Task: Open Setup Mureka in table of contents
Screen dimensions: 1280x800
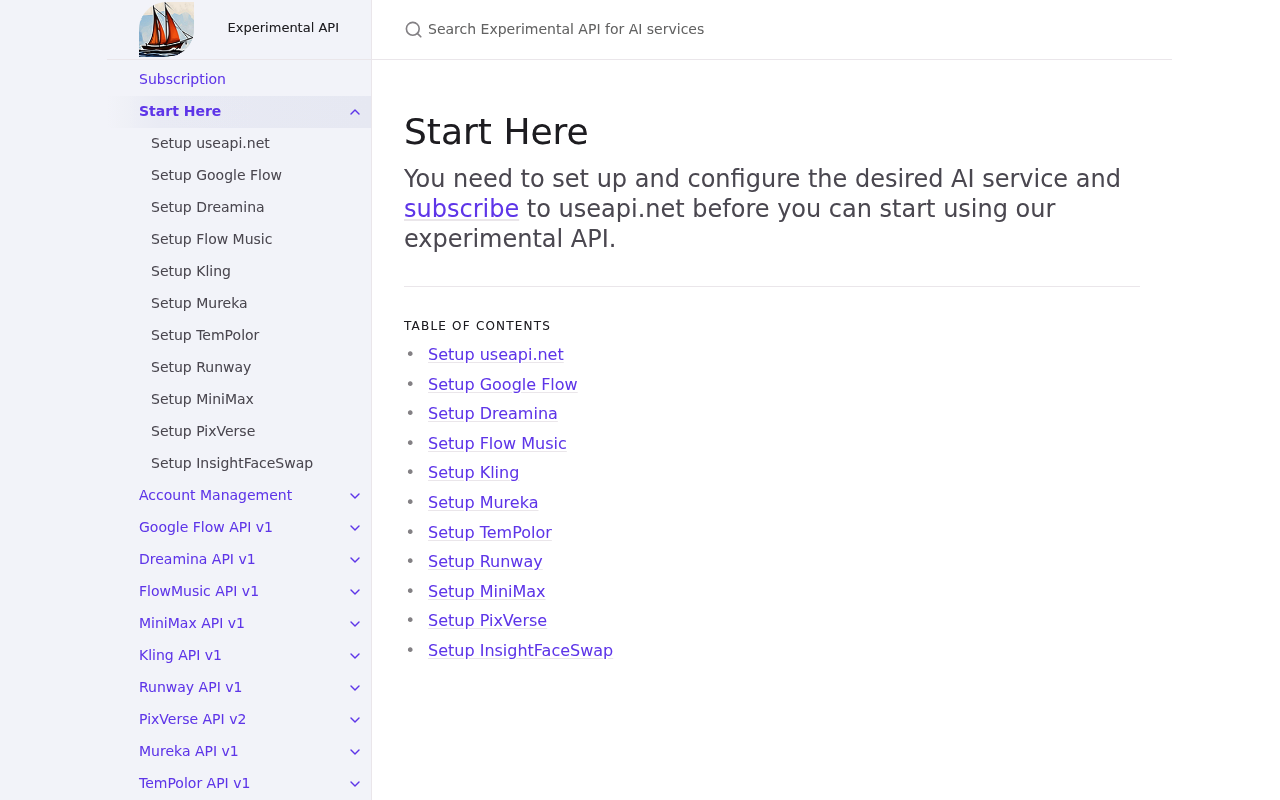Action: [483, 503]
